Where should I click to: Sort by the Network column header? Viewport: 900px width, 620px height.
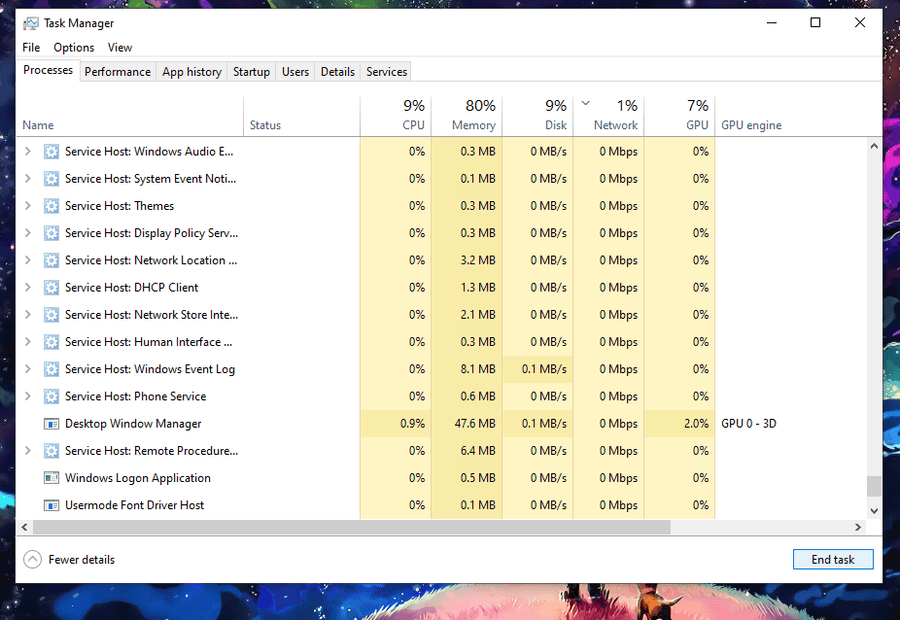(608, 117)
